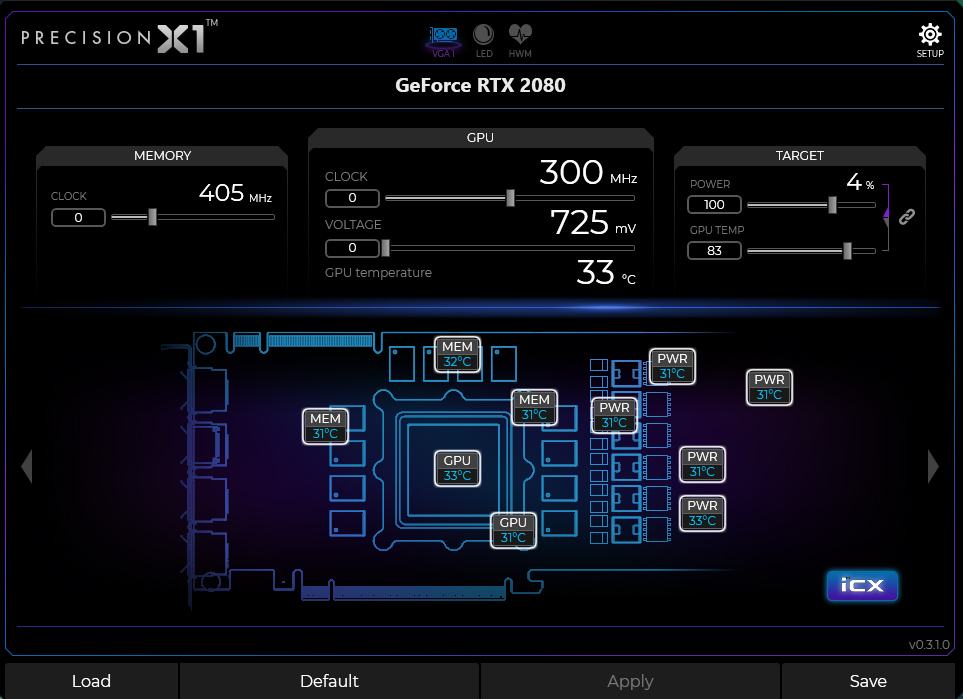Click the 4 % power reading
963x699 pixels.
860,182
